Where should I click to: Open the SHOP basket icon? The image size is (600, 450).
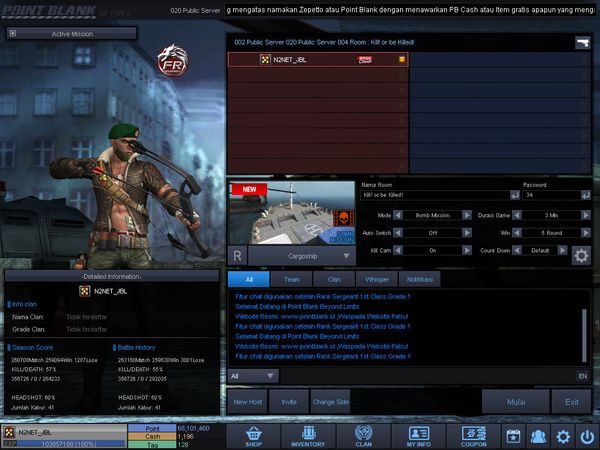253,437
